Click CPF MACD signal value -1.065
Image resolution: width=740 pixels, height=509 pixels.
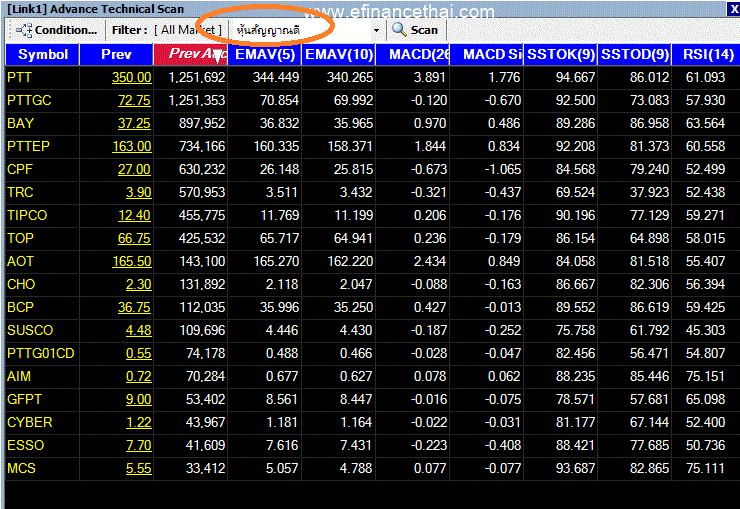(x=503, y=169)
